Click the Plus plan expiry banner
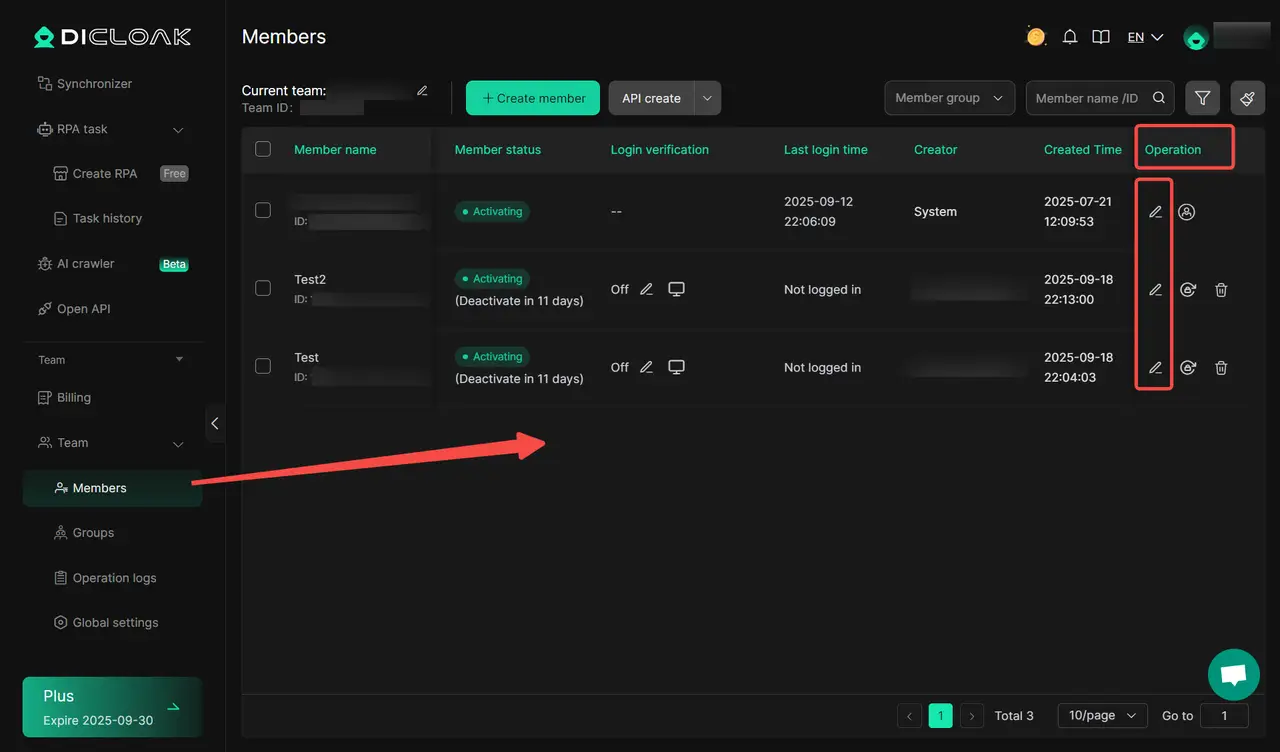Image resolution: width=1280 pixels, height=752 pixels. pos(112,707)
